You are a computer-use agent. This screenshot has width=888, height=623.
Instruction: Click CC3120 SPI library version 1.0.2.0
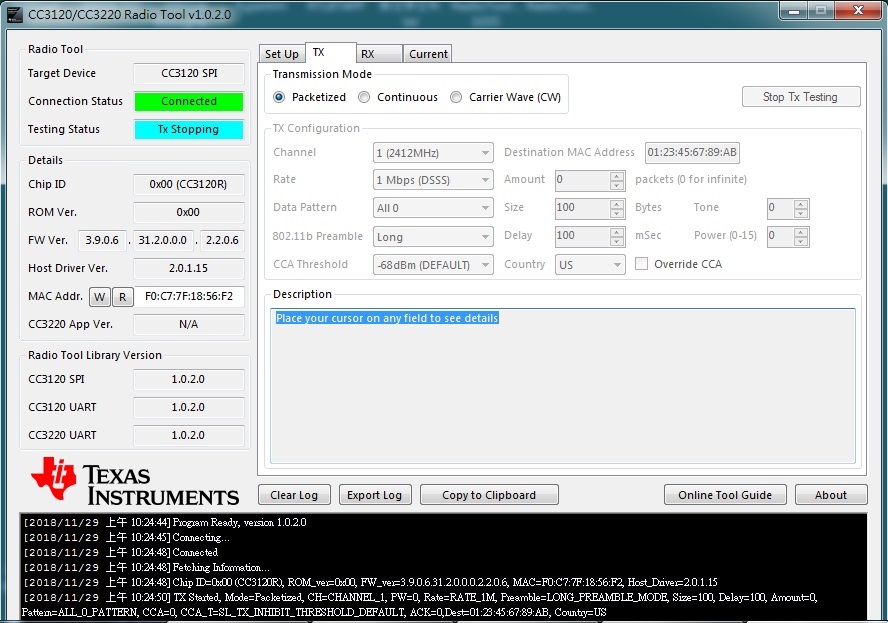(x=189, y=379)
